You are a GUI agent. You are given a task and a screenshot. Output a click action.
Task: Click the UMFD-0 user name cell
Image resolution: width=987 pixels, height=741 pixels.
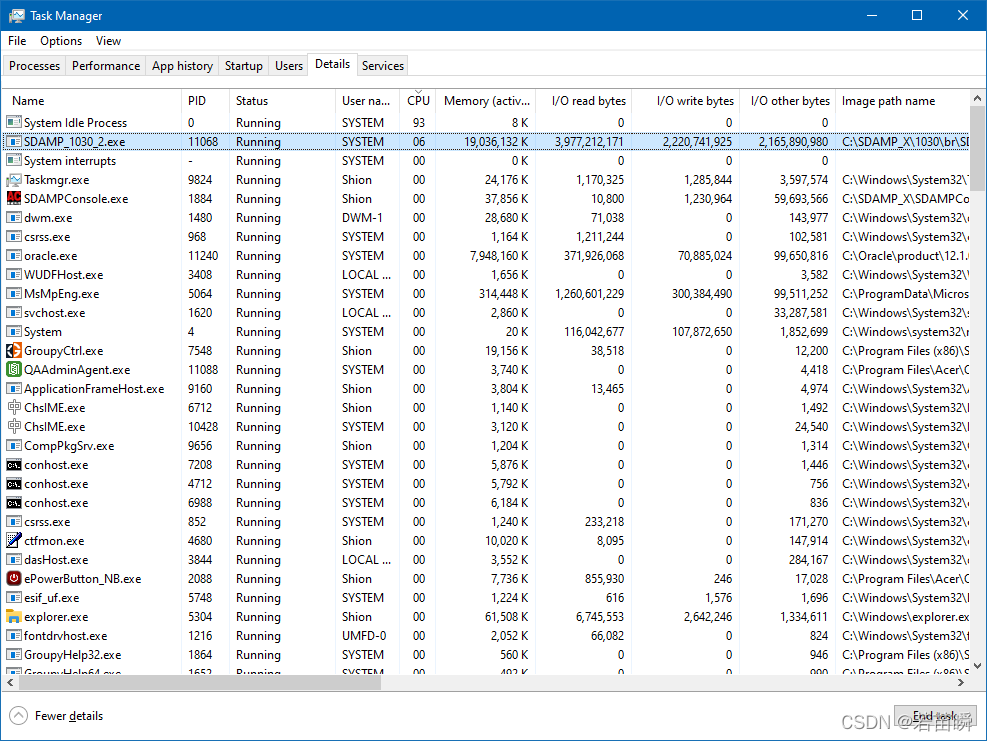tap(364, 636)
